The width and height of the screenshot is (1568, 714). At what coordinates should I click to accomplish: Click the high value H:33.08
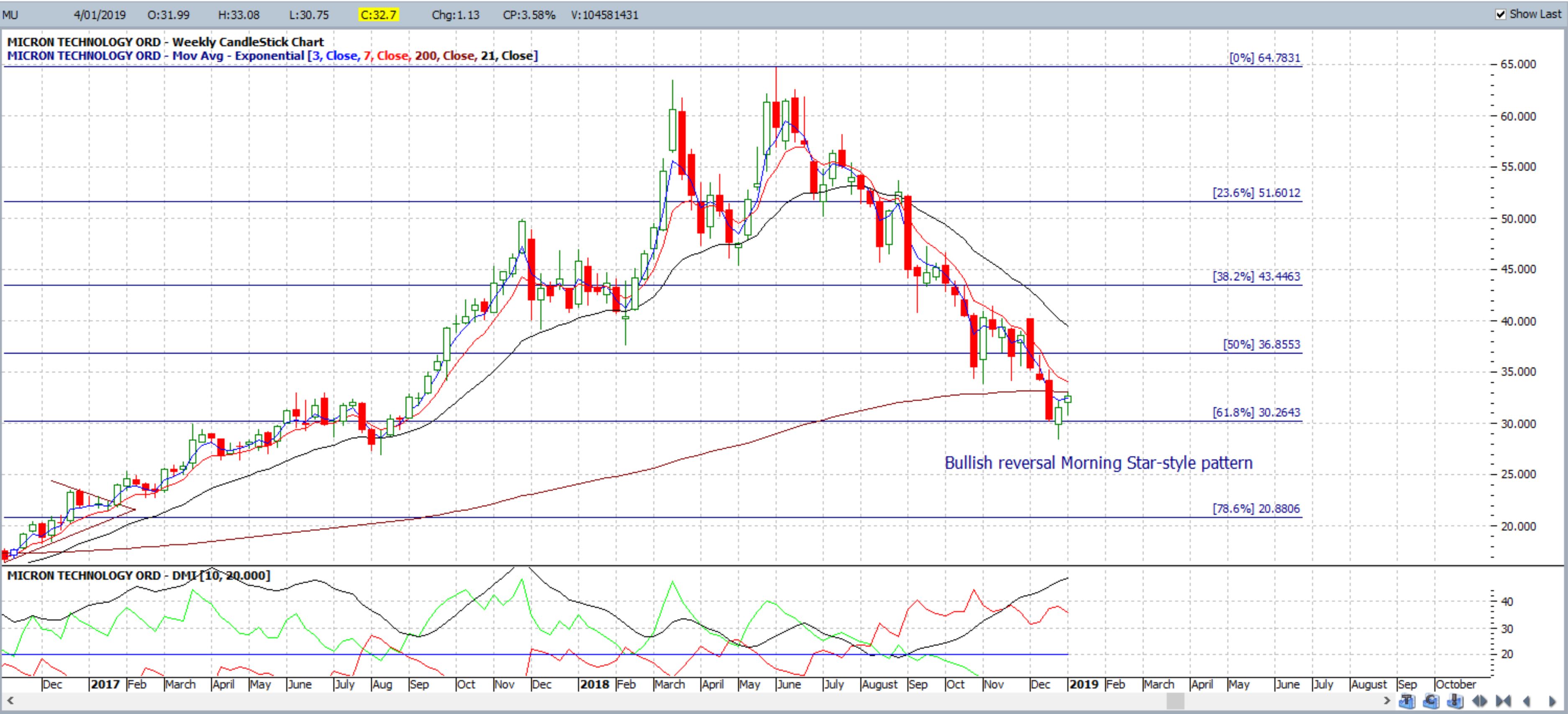coord(238,15)
